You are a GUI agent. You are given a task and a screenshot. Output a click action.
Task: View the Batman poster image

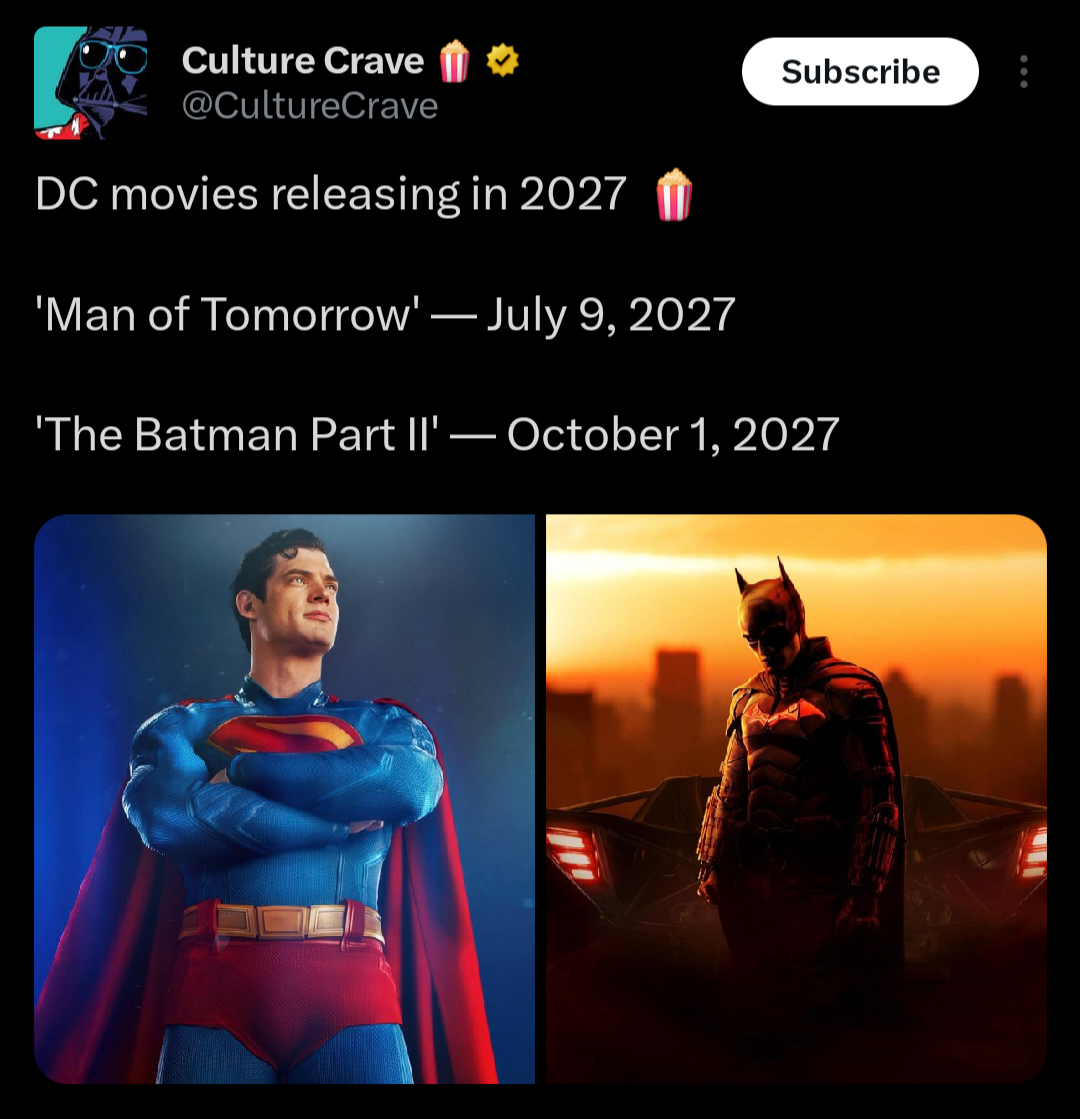(796, 799)
